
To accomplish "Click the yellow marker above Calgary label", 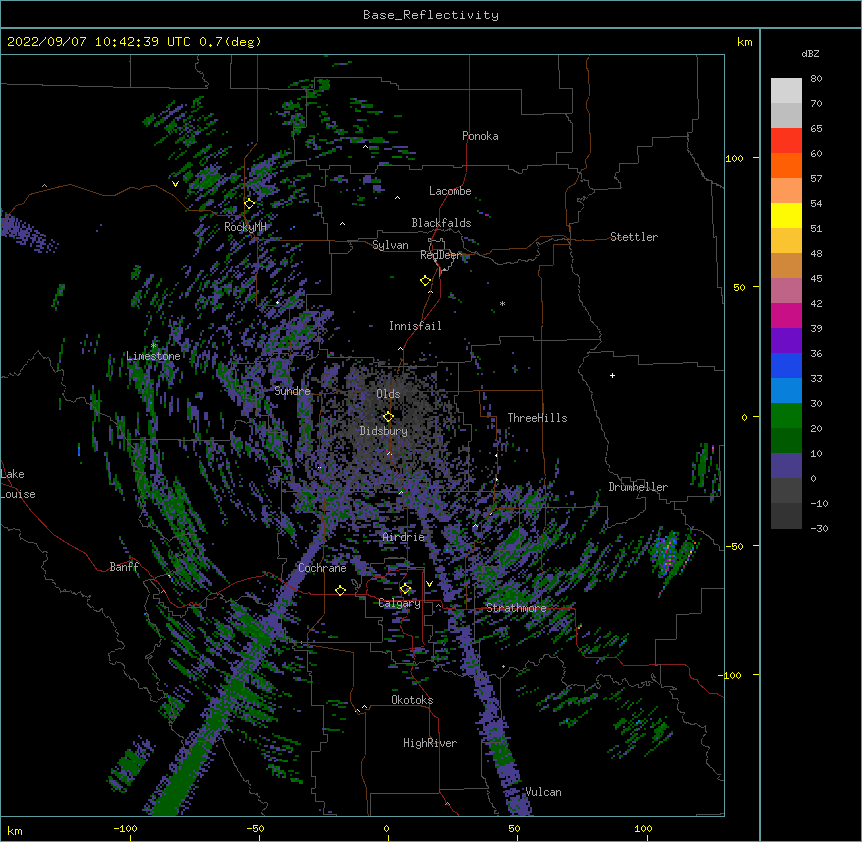I will pos(405,589).
